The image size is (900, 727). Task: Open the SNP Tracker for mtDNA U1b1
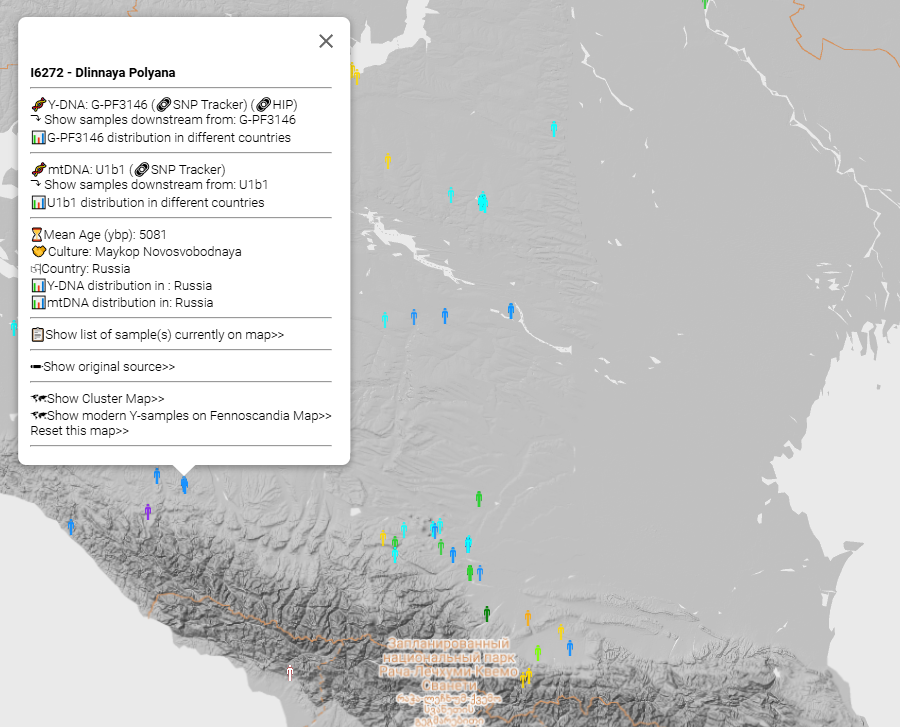(x=187, y=169)
